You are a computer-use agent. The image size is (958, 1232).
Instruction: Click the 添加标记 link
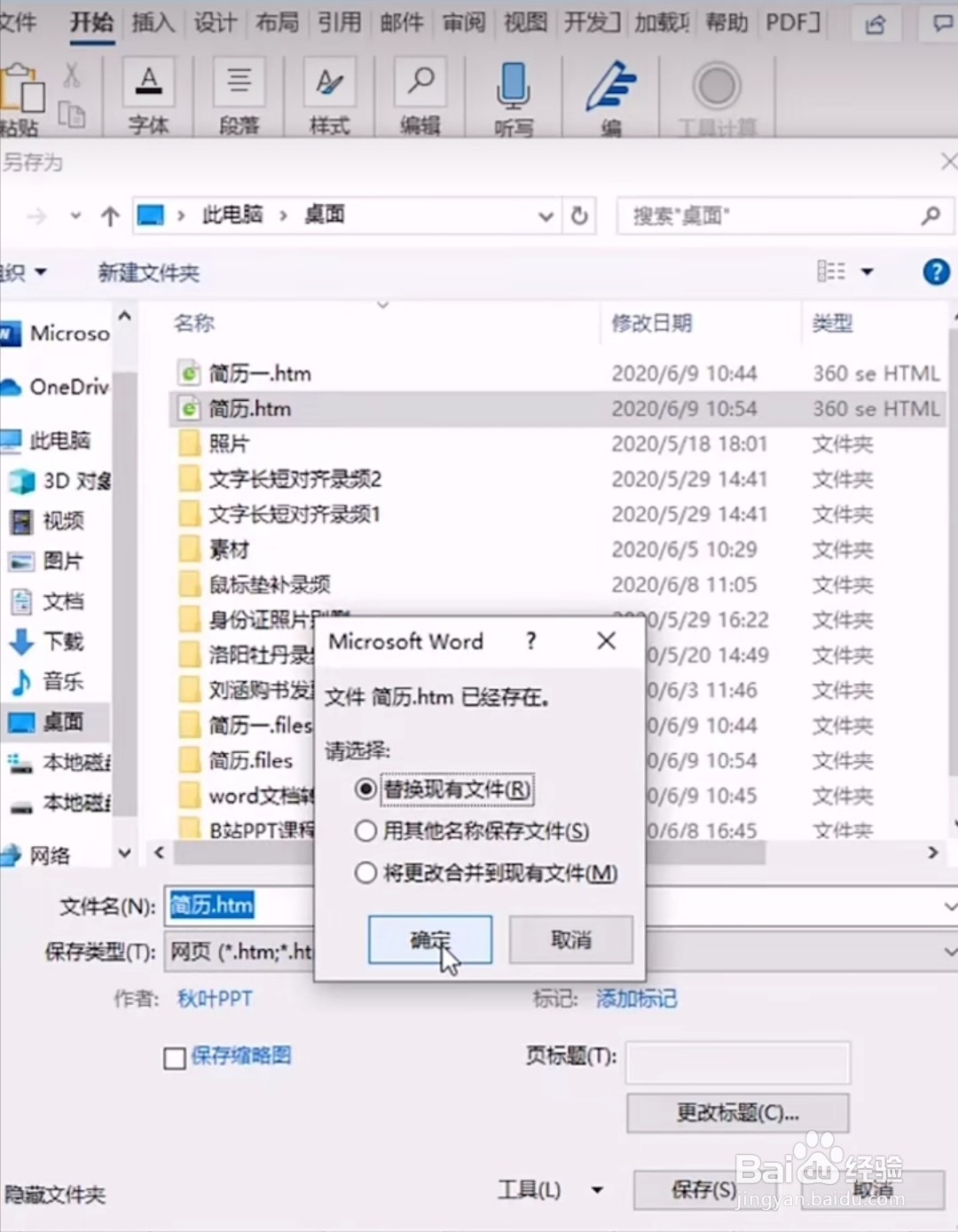pyautogui.click(x=636, y=999)
